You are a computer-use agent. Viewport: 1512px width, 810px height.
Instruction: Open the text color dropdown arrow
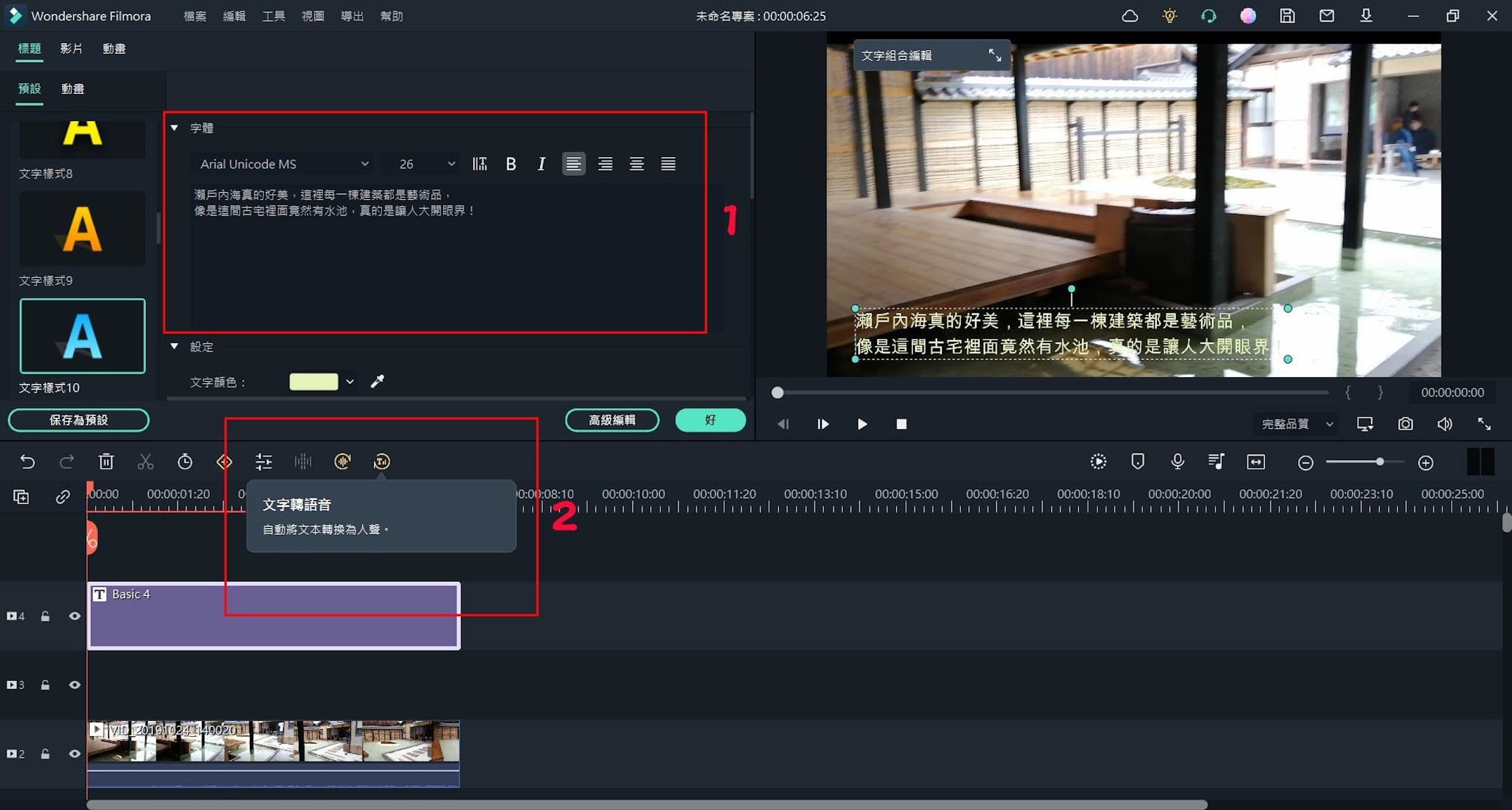click(350, 382)
